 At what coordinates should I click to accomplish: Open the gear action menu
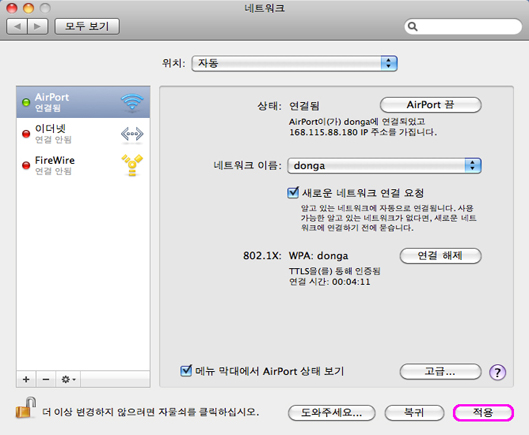(x=68, y=379)
